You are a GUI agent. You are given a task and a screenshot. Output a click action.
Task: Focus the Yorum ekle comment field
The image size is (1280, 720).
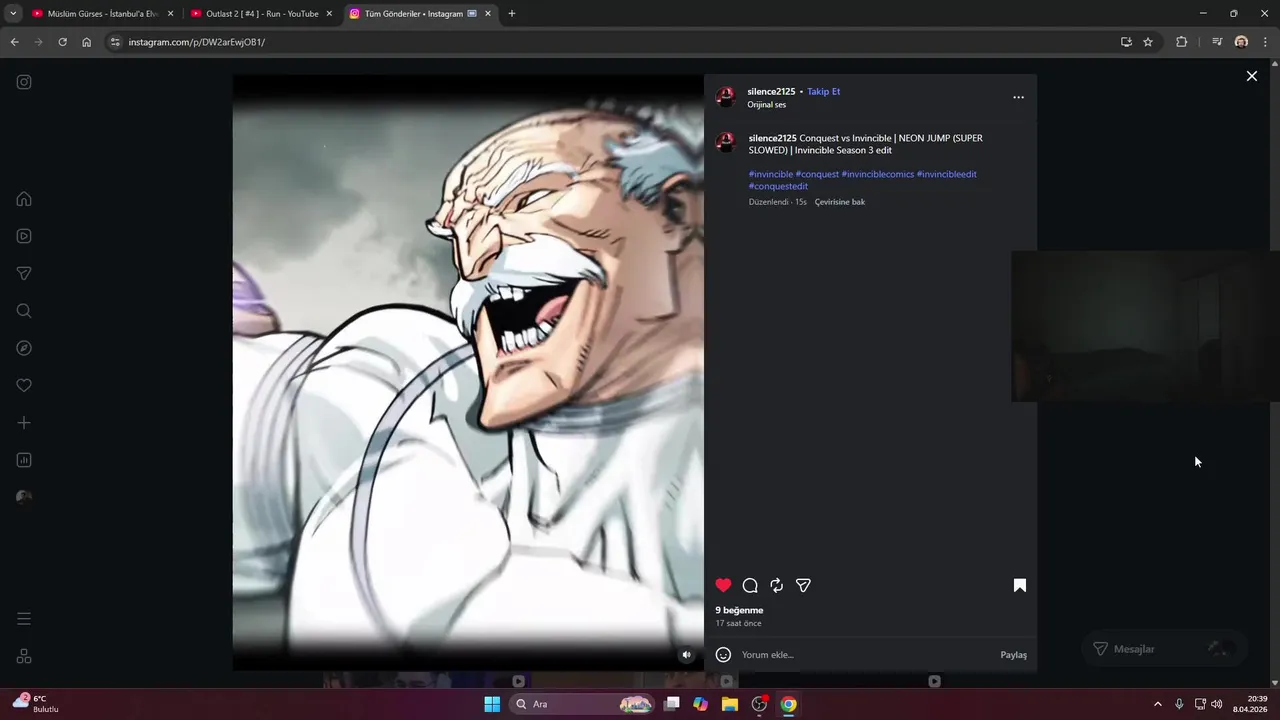865,655
